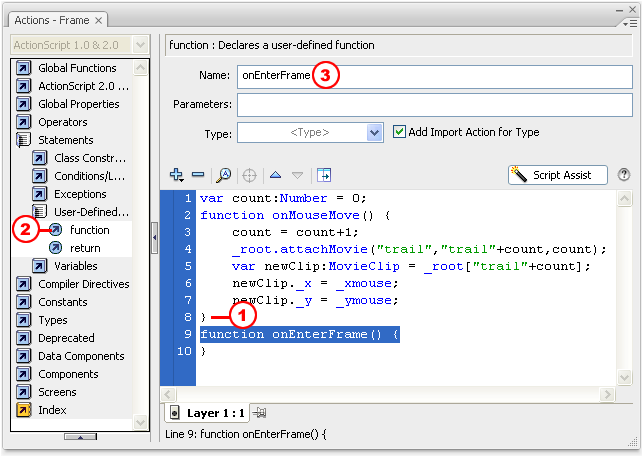Pin the current script with the pushpin icon
643x457 pixels.
tap(260, 413)
